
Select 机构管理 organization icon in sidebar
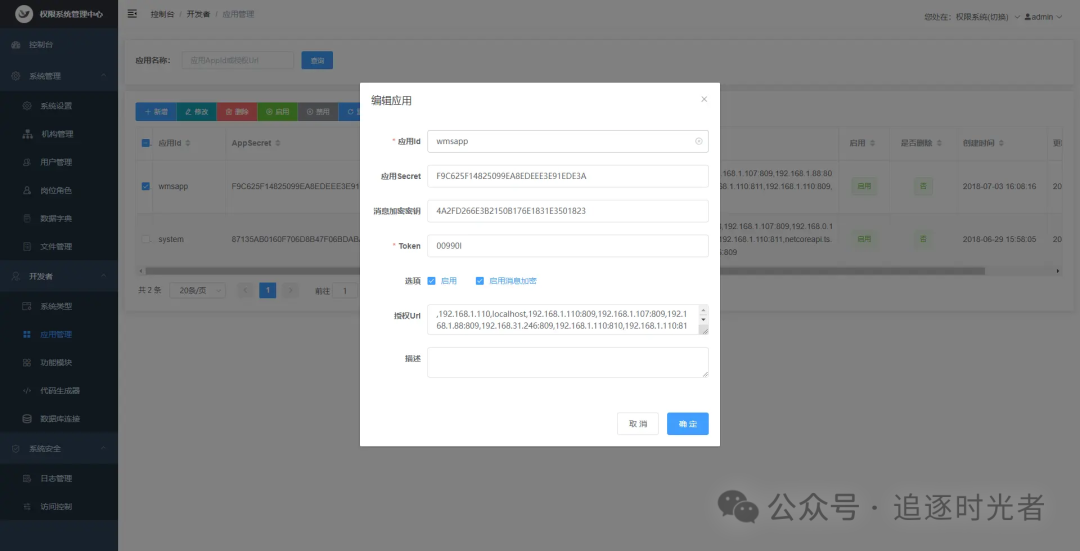pos(27,134)
